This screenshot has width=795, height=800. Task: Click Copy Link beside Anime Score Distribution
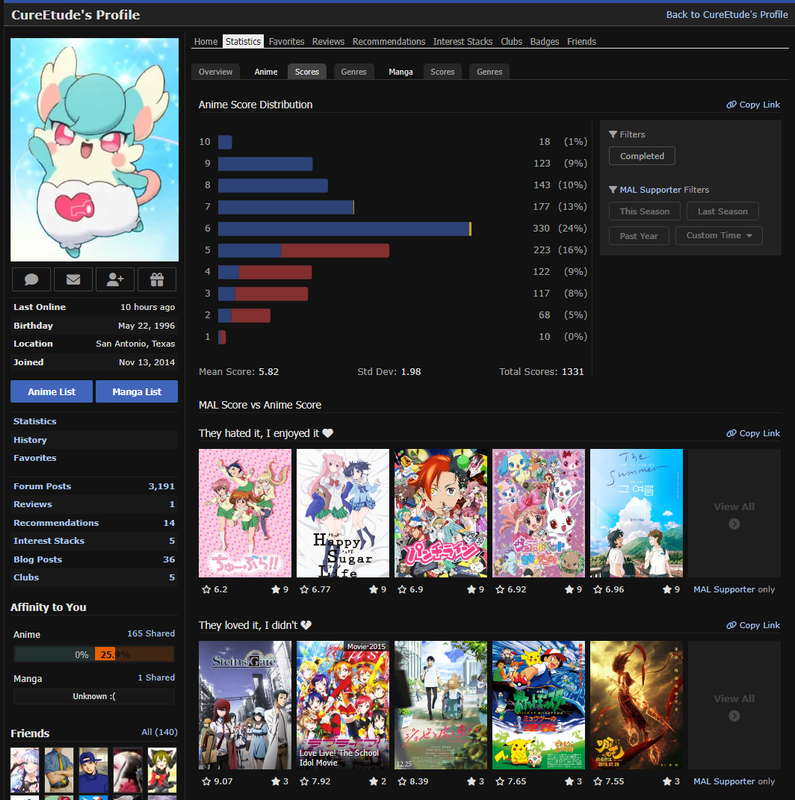(x=753, y=105)
